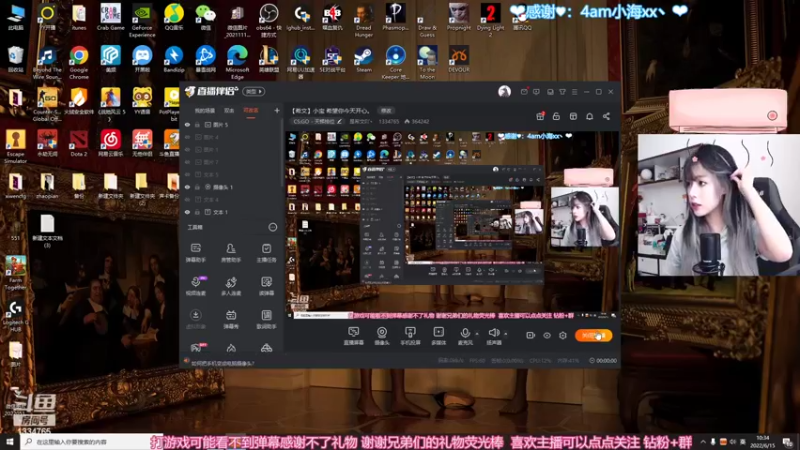
Task: Add a camera source from bottom bar
Action: (x=382, y=336)
